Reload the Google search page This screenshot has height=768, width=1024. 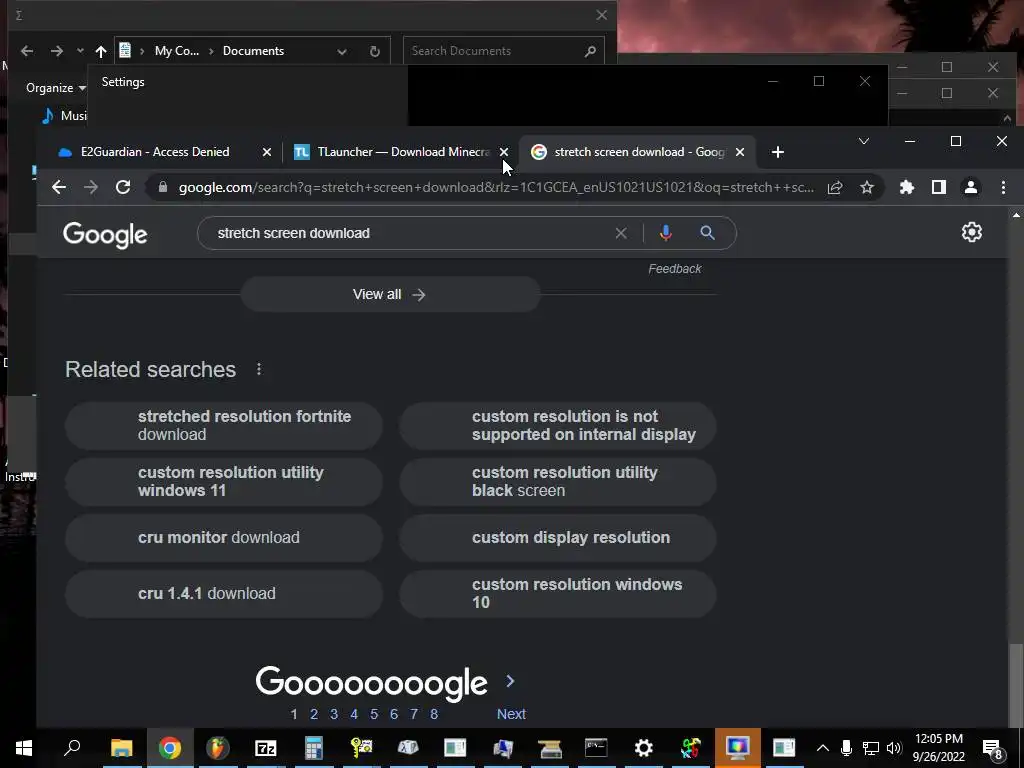pyautogui.click(x=123, y=187)
